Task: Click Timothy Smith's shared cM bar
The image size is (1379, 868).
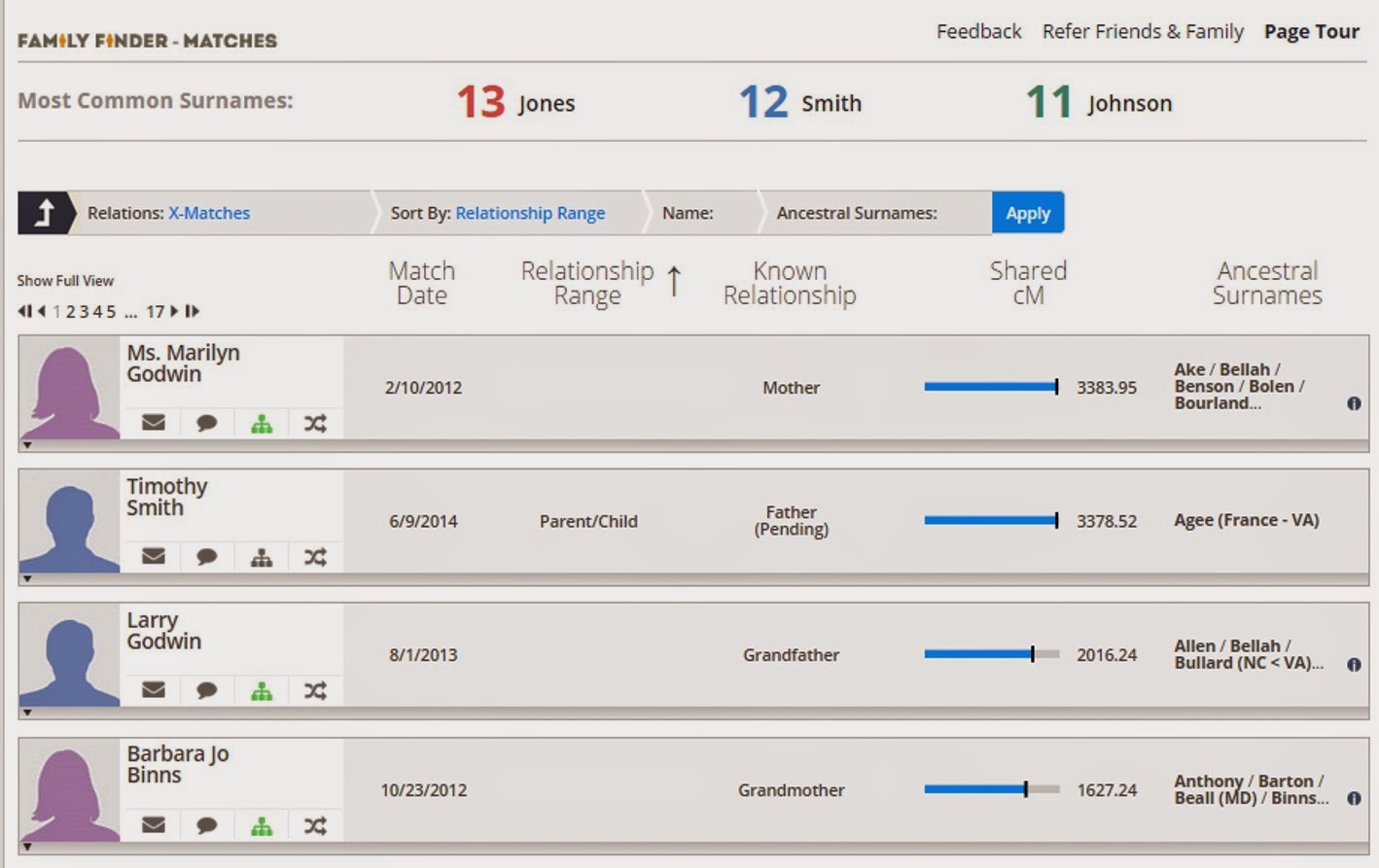Action: click(x=990, y=521)
